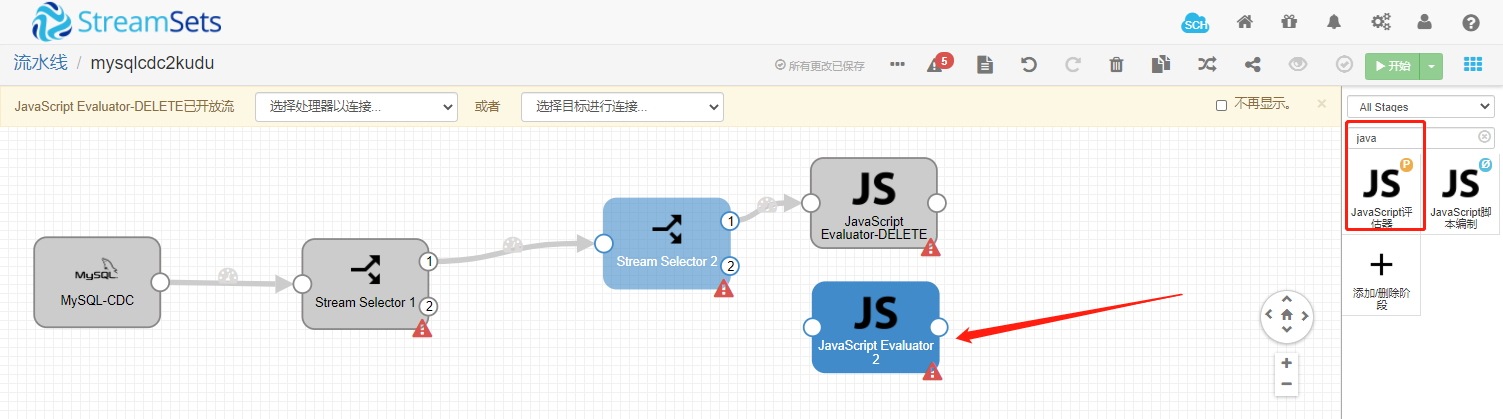Delete selected stage with trash icon

click(x=1117, y=65)
